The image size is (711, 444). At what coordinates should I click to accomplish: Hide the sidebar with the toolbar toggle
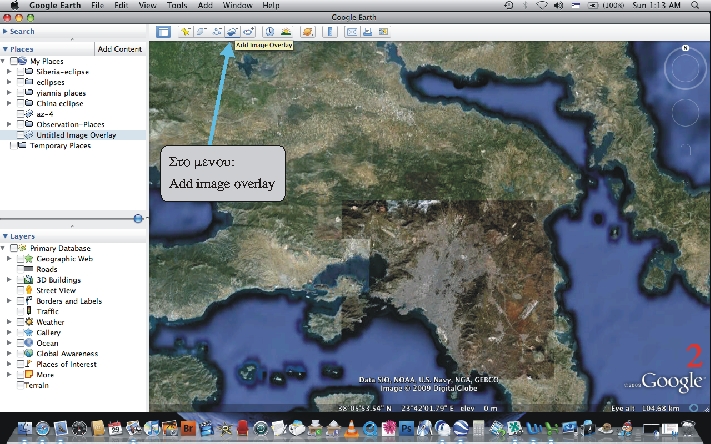point(163,32)
